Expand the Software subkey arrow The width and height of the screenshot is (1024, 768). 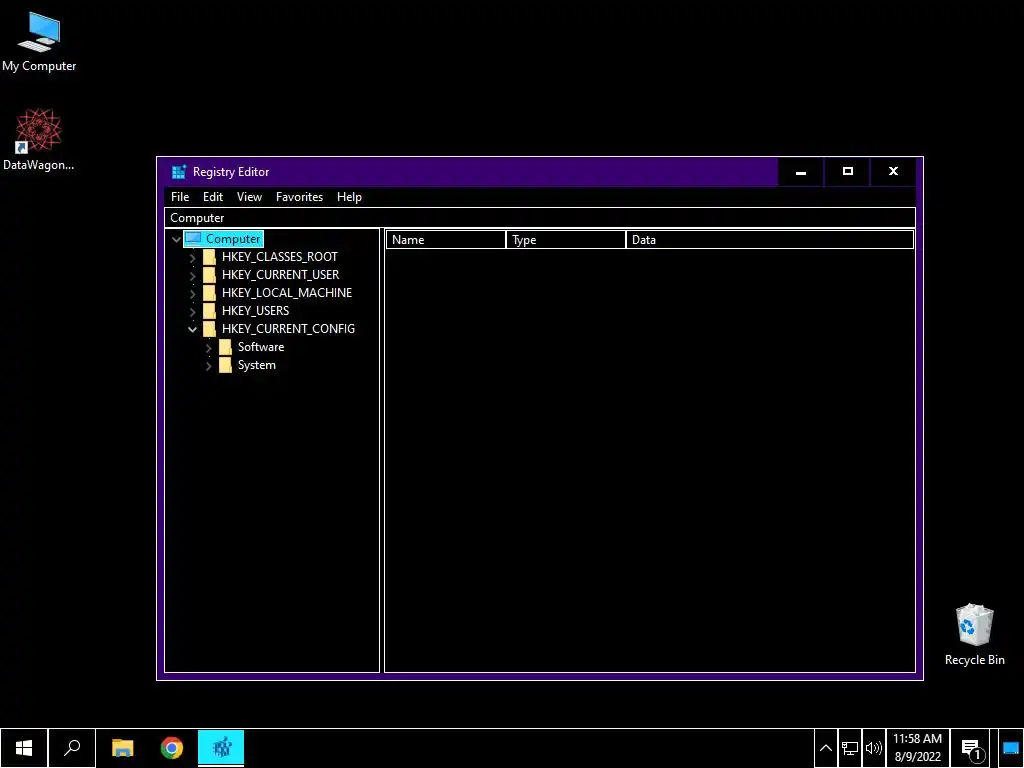coord(208,348)
